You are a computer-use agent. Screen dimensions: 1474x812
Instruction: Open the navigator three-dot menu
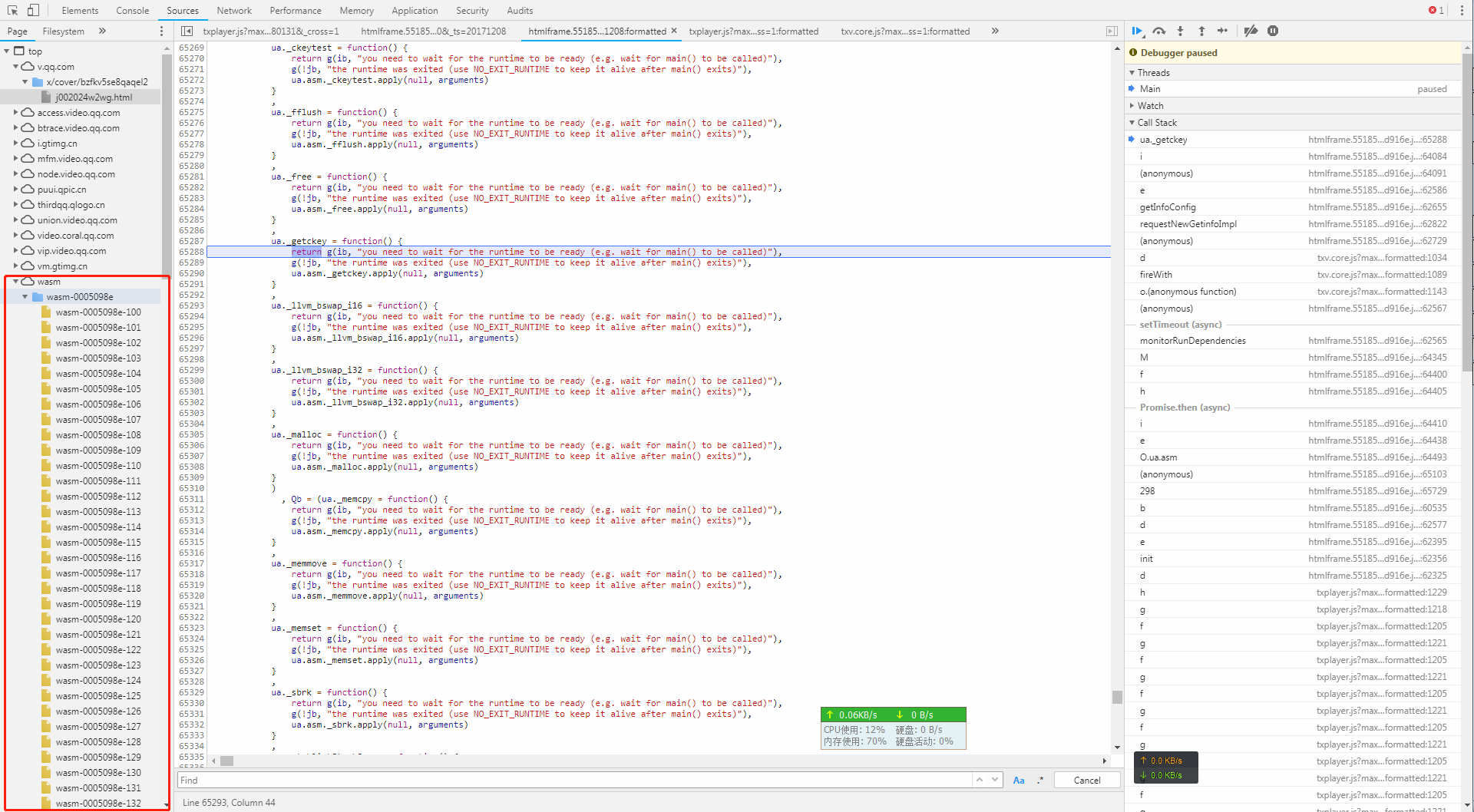161,31
